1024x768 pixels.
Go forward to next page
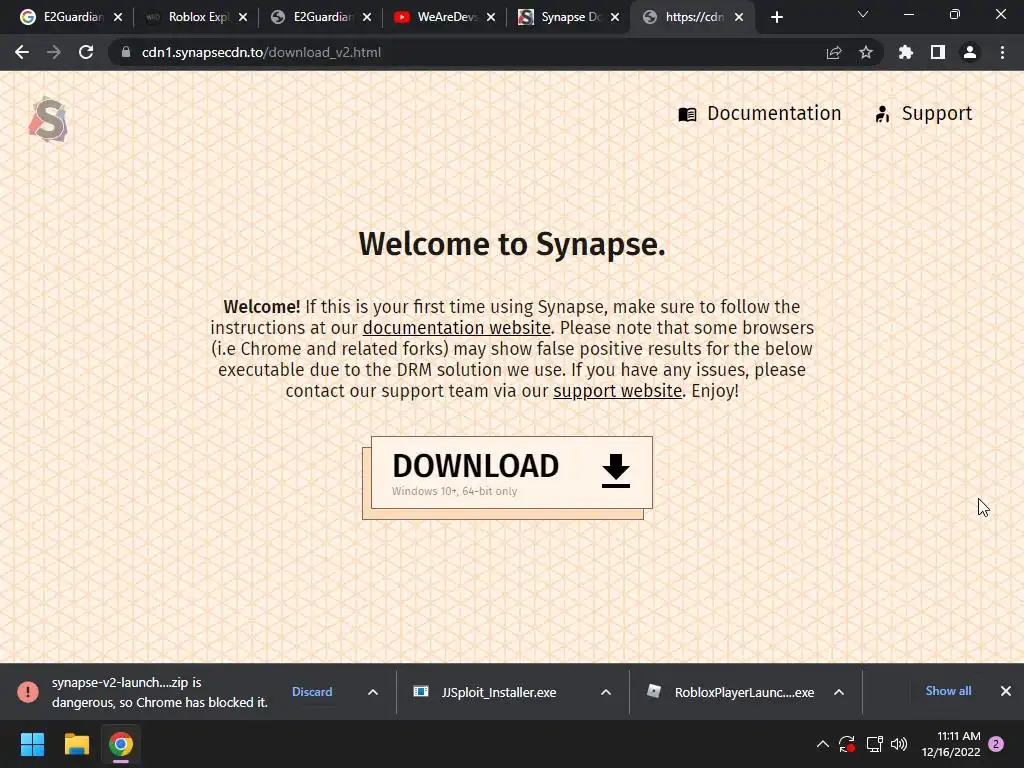[54, 52]
